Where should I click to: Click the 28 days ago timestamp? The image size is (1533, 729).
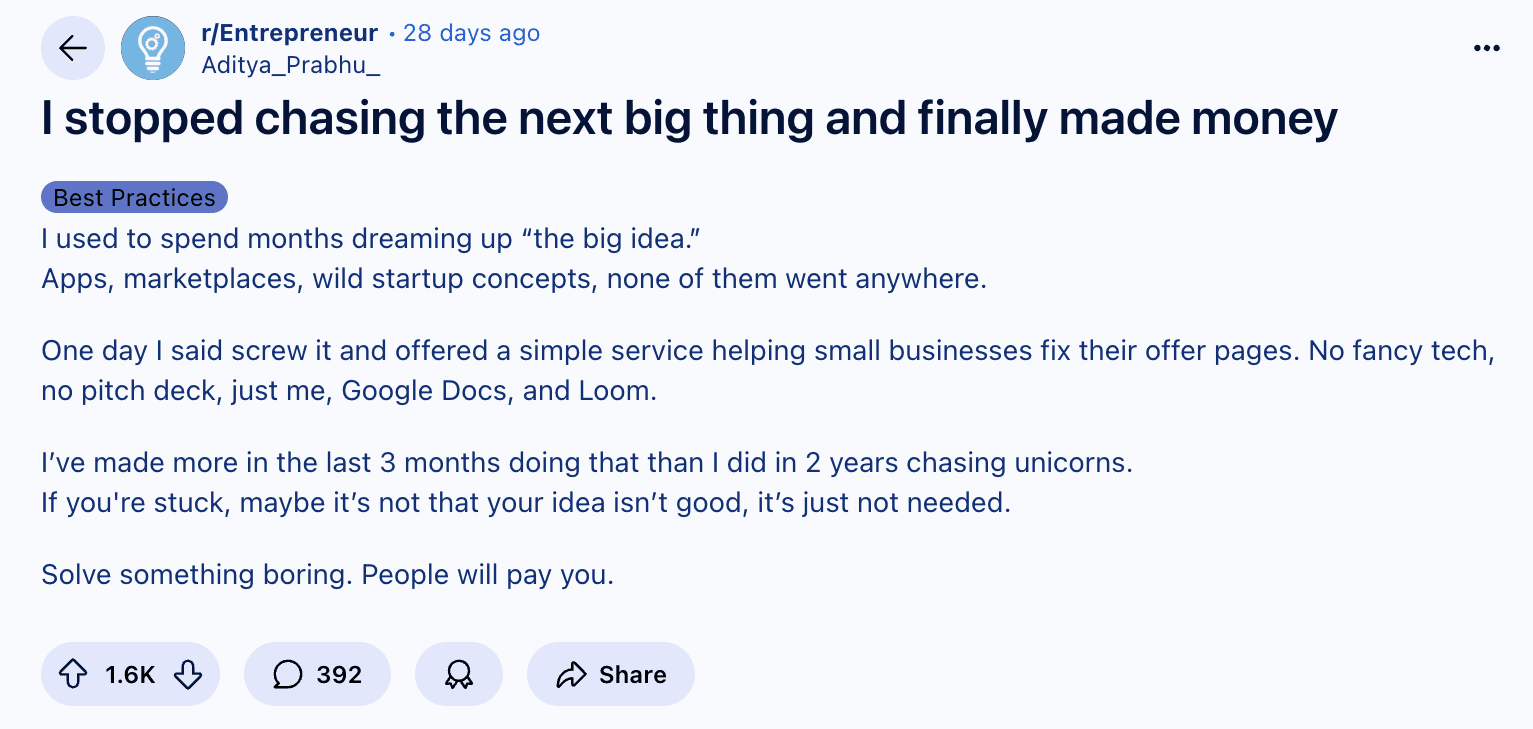[471, 33]
